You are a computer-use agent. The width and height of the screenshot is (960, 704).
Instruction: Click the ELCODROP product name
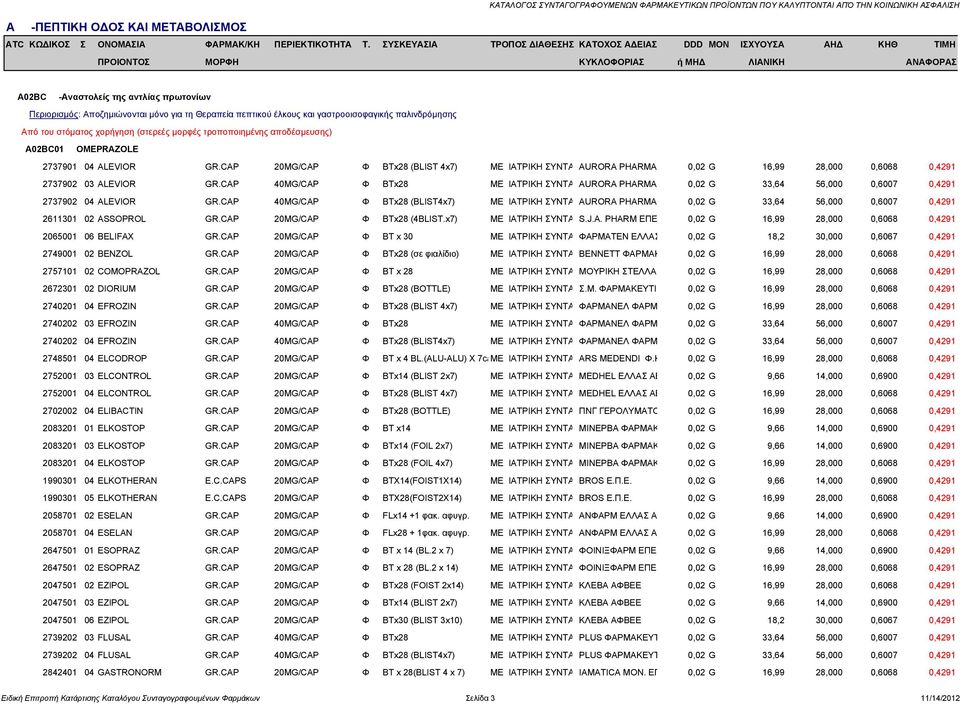tap(122, 359)
